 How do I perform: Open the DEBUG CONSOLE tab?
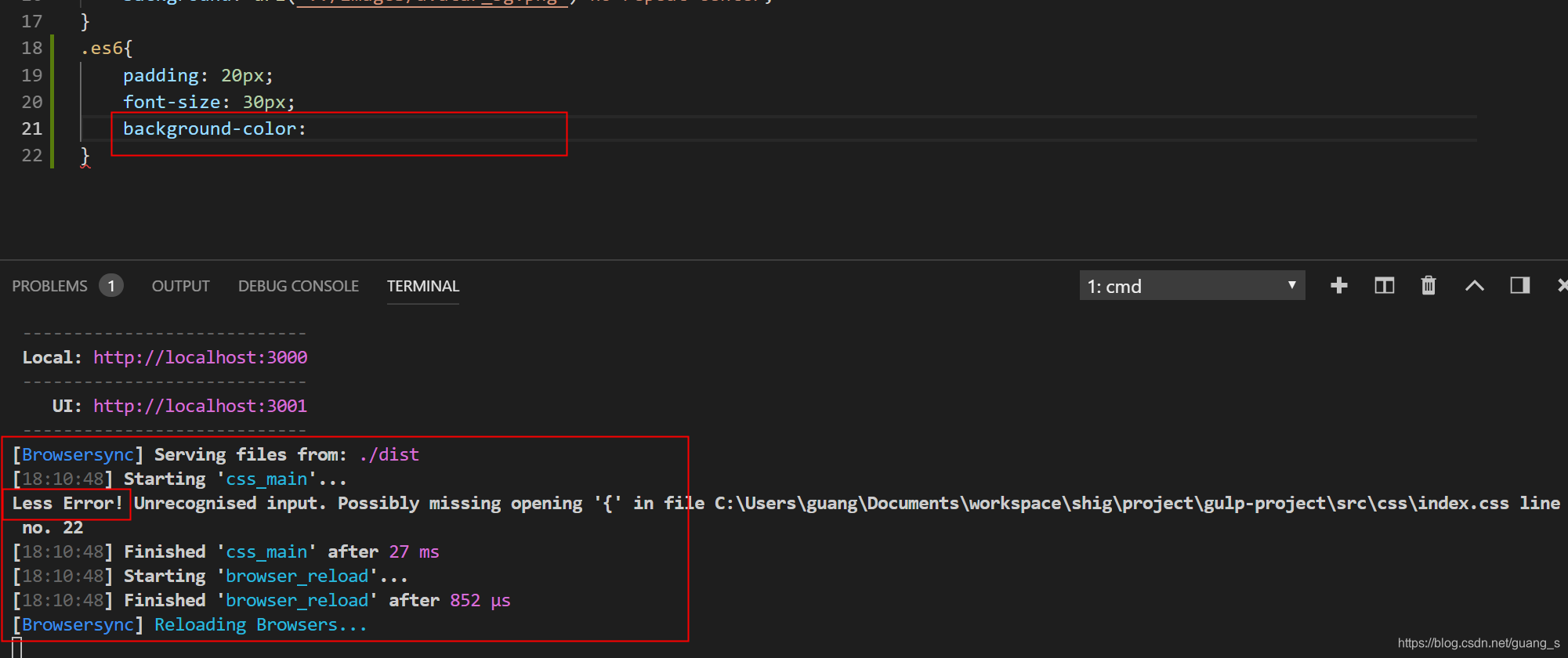point(299,286)
